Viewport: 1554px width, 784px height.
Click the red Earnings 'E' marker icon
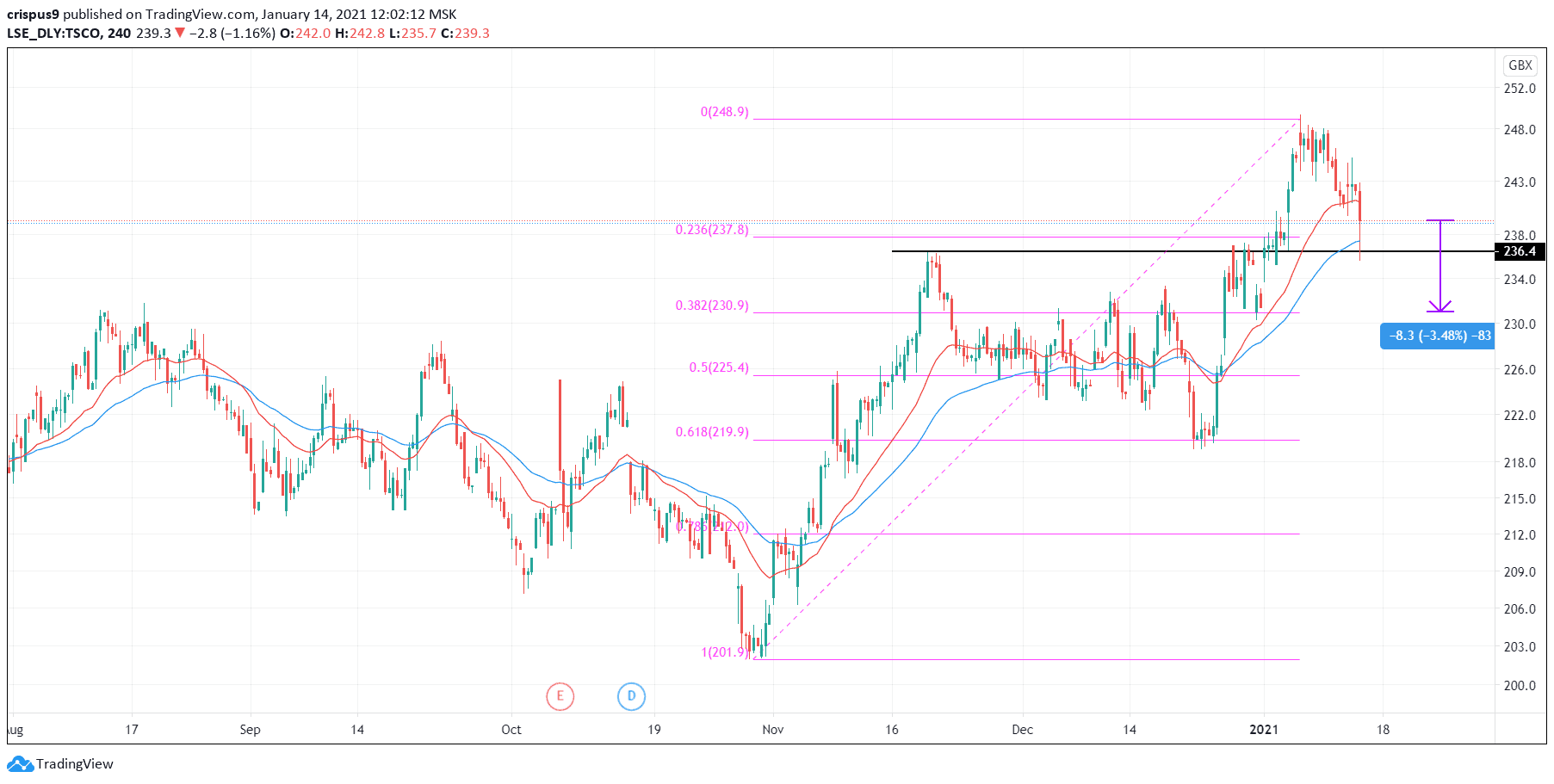[560, 696]
